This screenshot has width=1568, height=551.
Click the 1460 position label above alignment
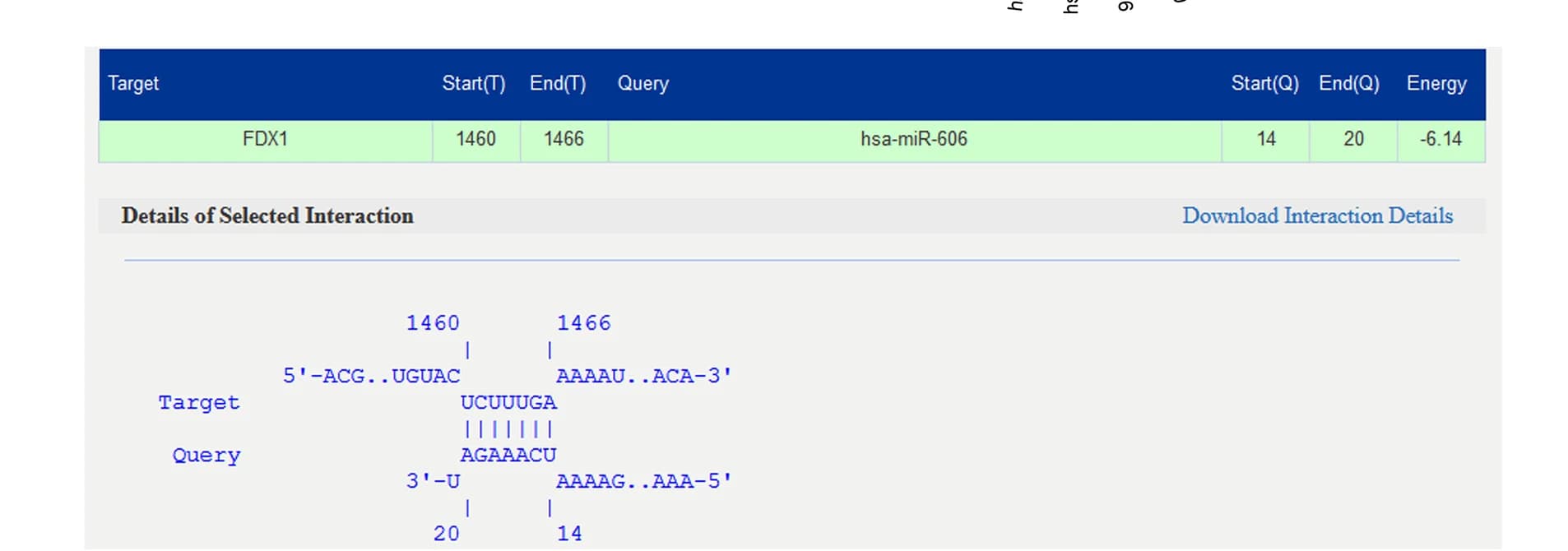[x=433, y=323]
